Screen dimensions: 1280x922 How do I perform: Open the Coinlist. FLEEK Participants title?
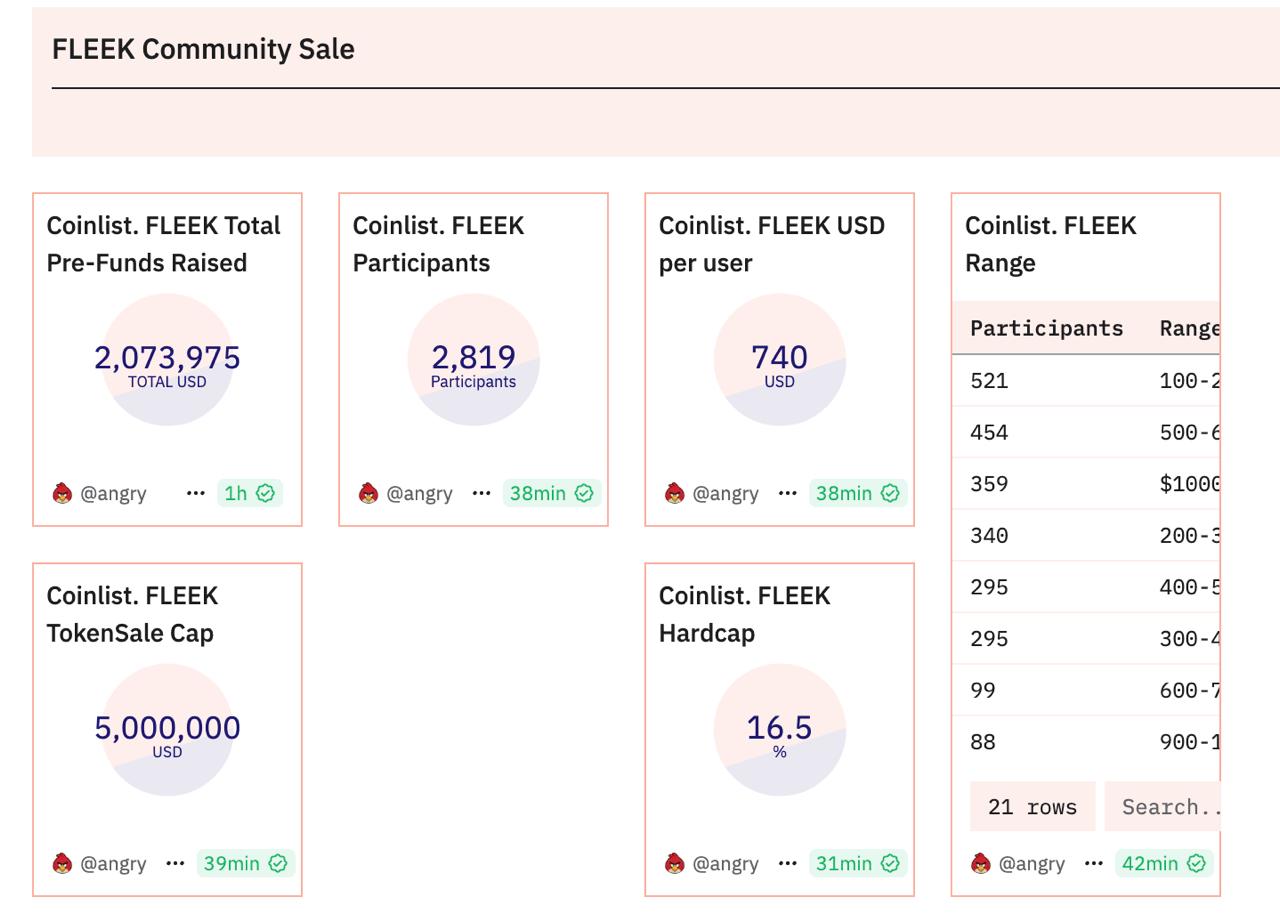point(438,244)
